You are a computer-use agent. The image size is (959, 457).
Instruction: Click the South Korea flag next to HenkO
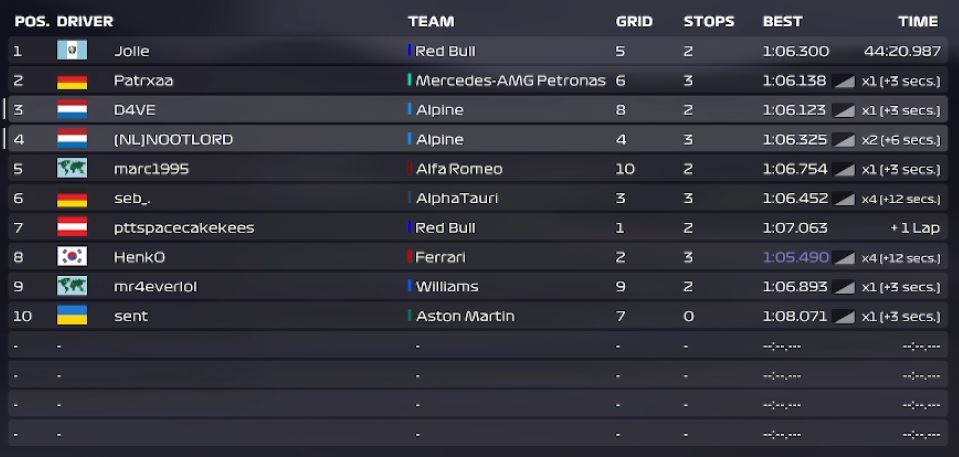pyautogui.click(x=72, y=256)
